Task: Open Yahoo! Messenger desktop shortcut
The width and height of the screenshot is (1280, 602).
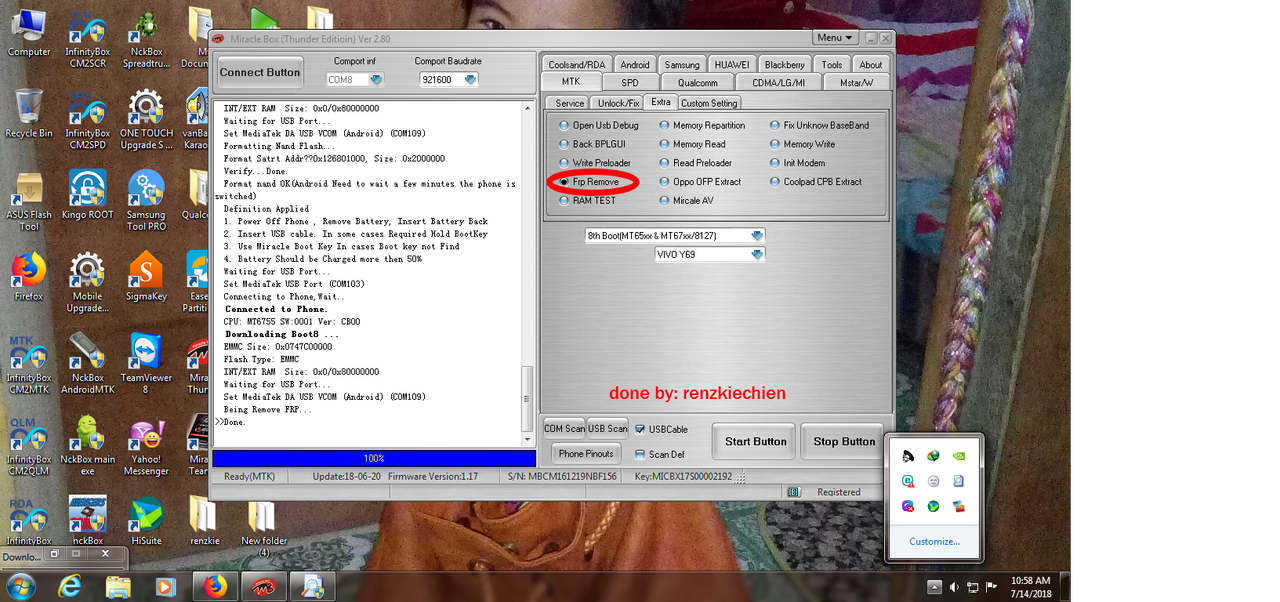Action: pos(147,447)
